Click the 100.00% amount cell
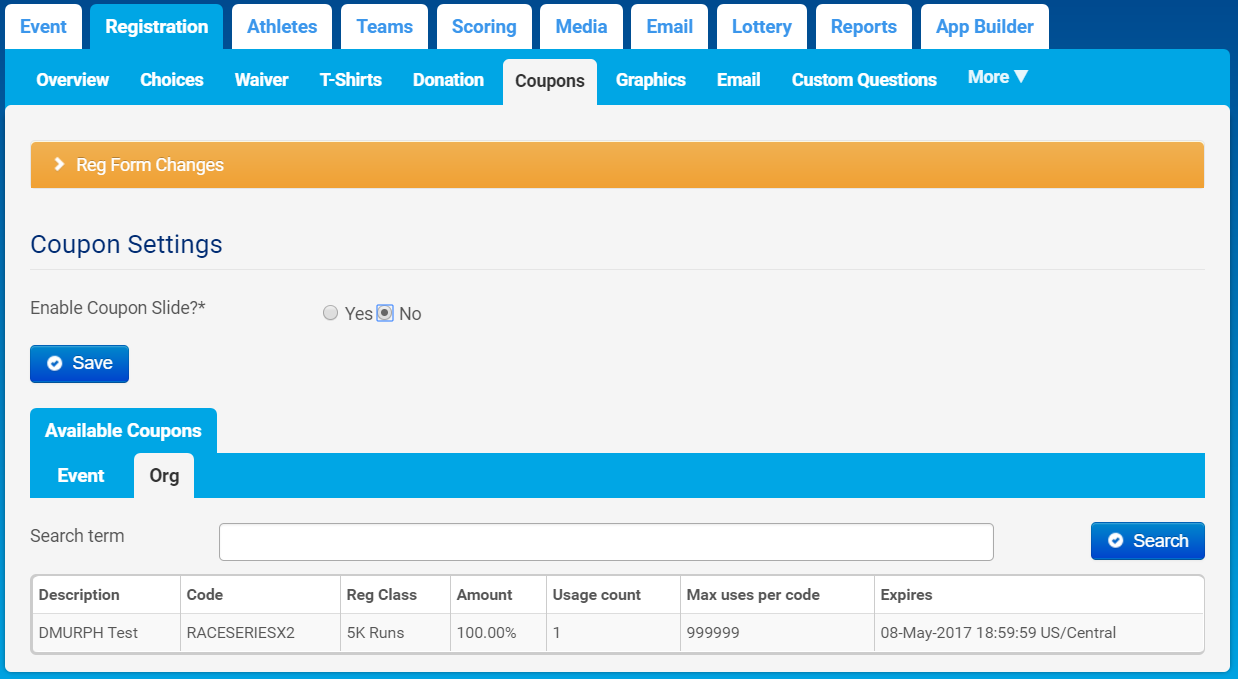Image resolution: width=1238 pixels, height=679 pixels. pyautogui.click(x=498, y=633)
